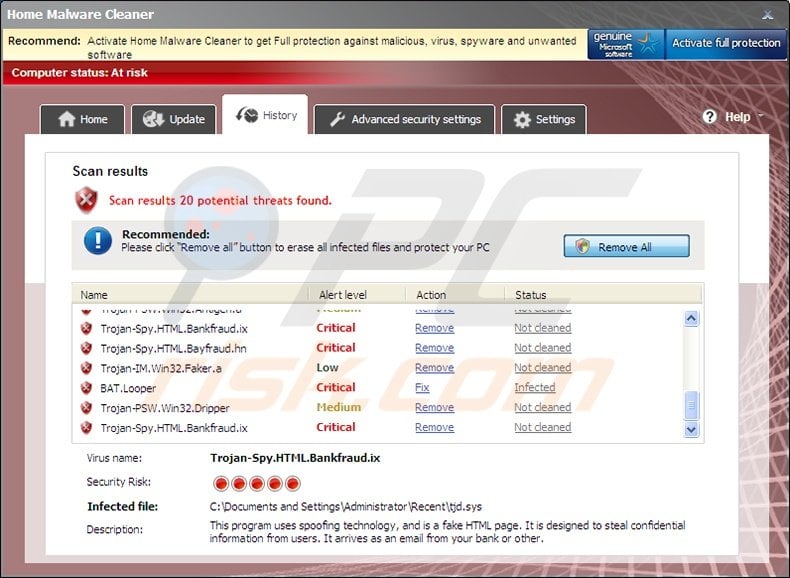Image resolution: width=790 pixels, height=578 pixels.
Task: Click the Remove All button
Action: tap(626, 246)
